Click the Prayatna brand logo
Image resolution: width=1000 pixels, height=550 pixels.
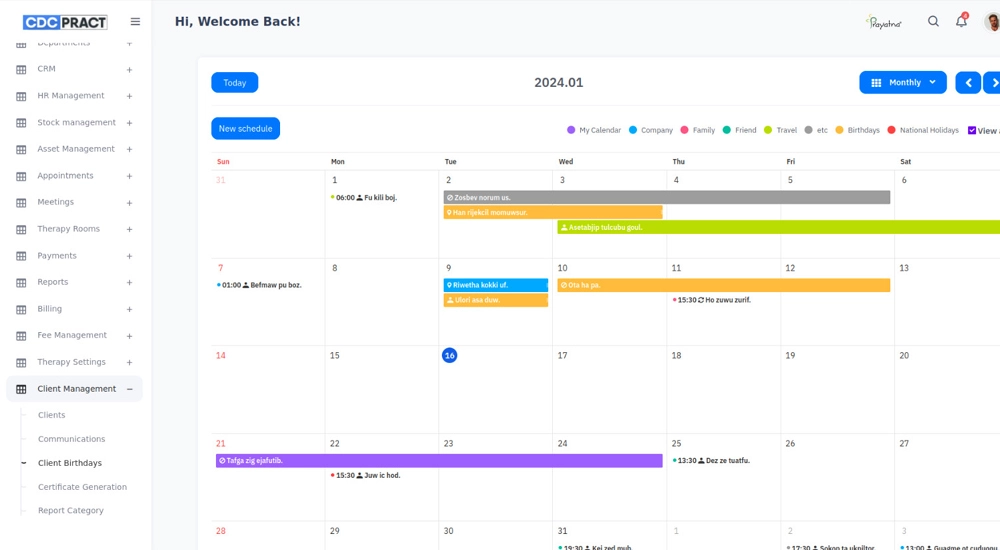click(x=884, y=22)
